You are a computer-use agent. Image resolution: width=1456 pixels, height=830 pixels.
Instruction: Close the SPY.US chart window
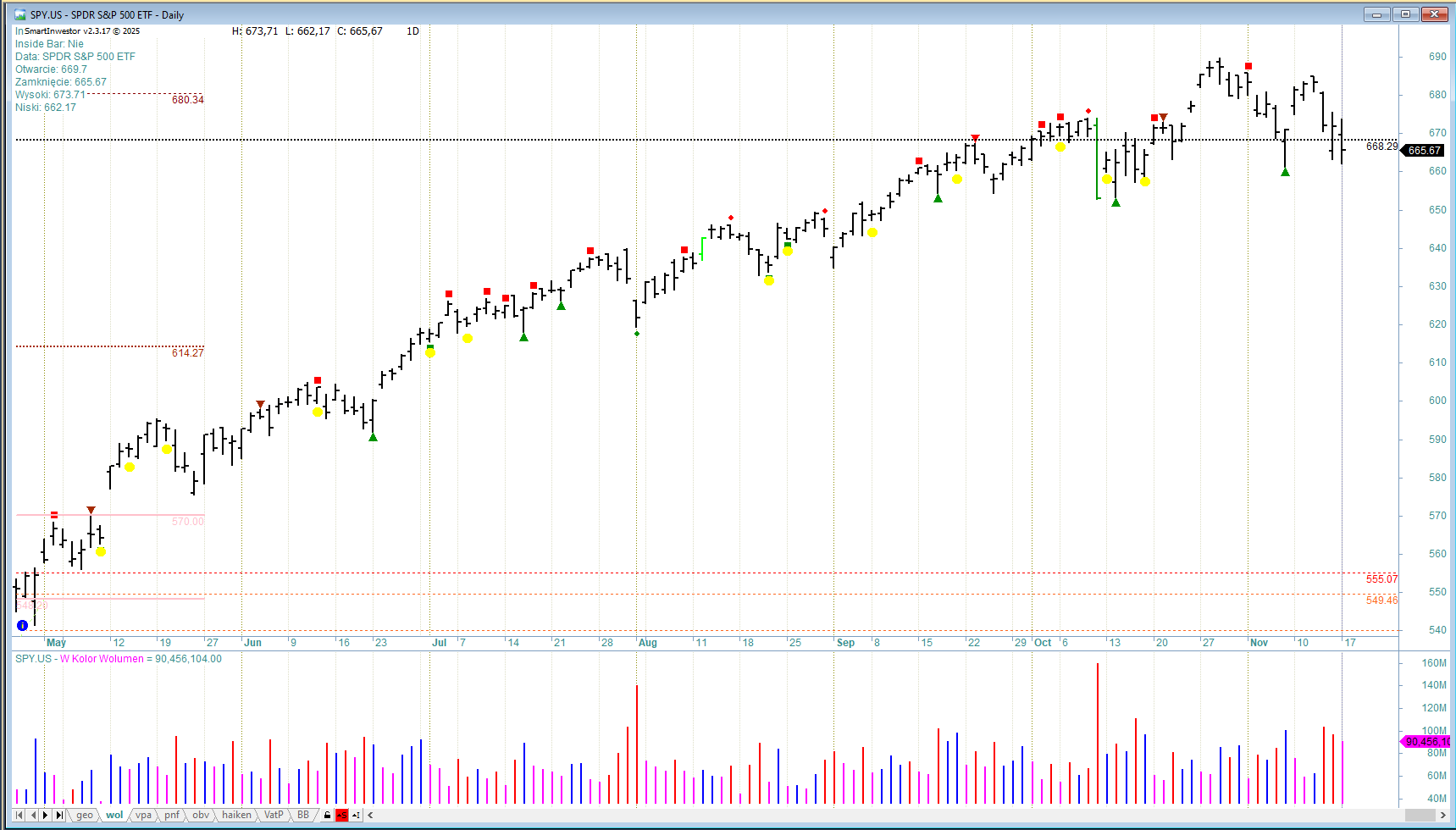1435,14
